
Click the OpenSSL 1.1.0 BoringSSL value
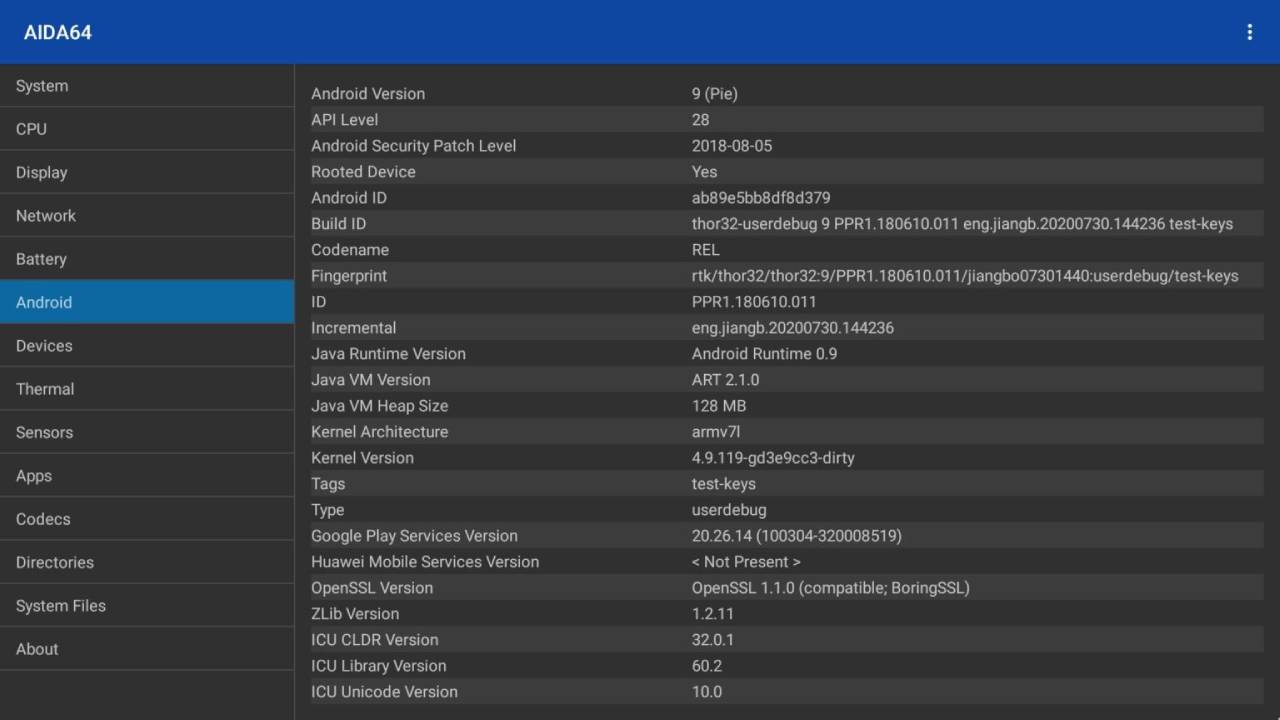[831, 588]
